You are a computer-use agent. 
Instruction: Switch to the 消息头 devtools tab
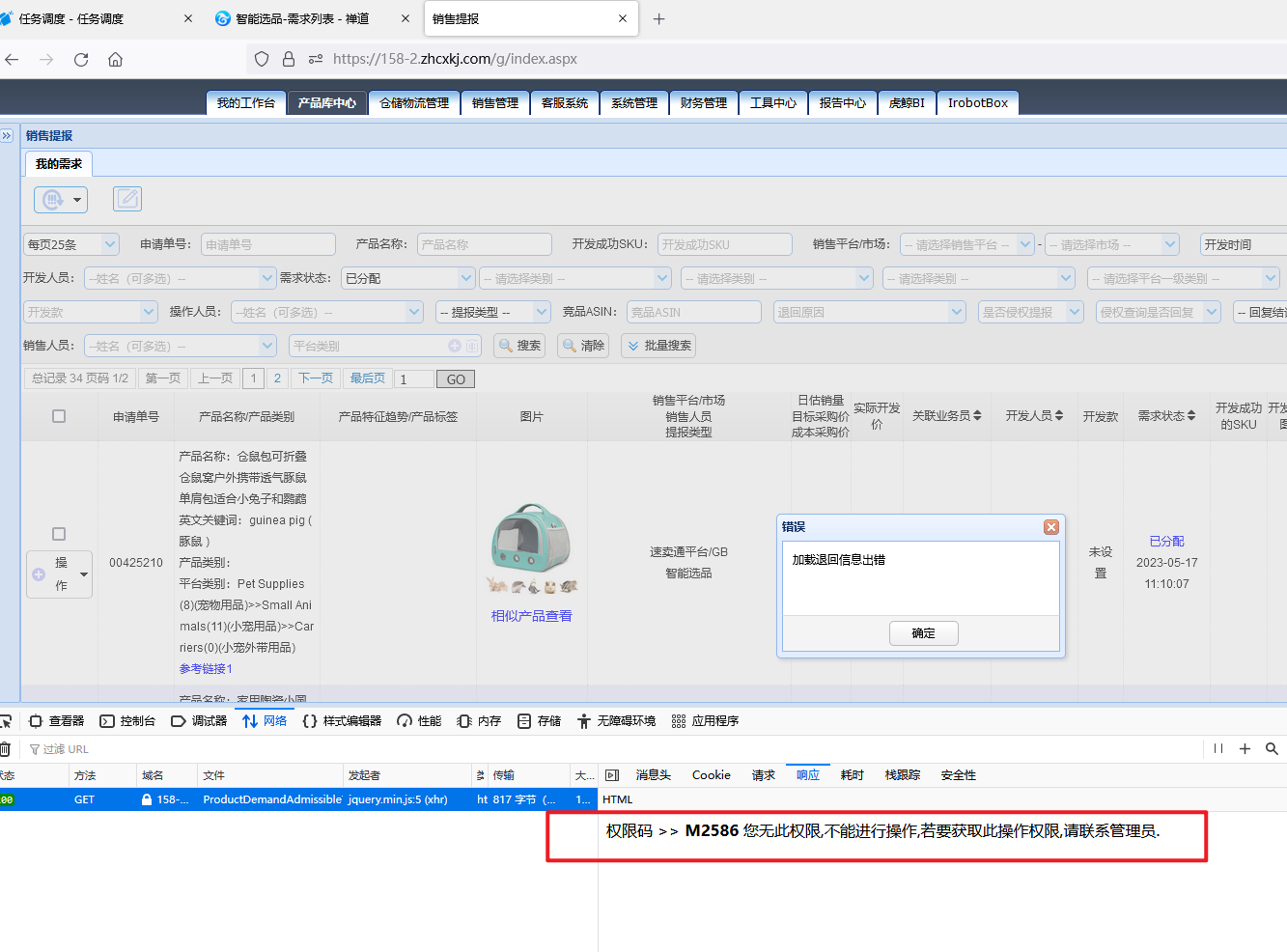tap(653, 775)
